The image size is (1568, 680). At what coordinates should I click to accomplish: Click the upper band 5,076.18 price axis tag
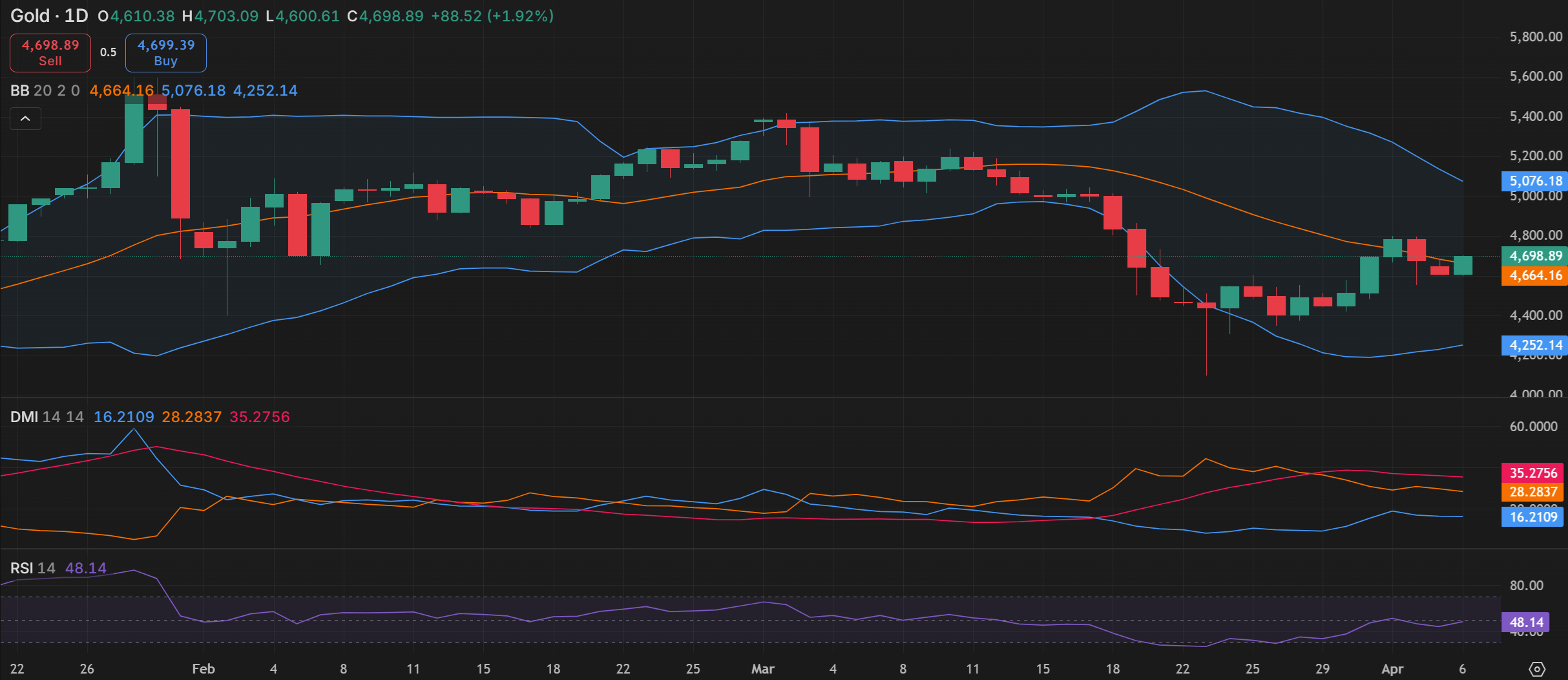[1534, 181]
